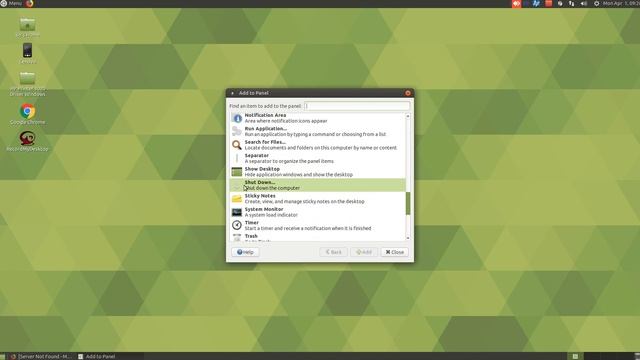
Task: Click the clock date in top panel
Action: pyautogui.click(x=621, y=3)
